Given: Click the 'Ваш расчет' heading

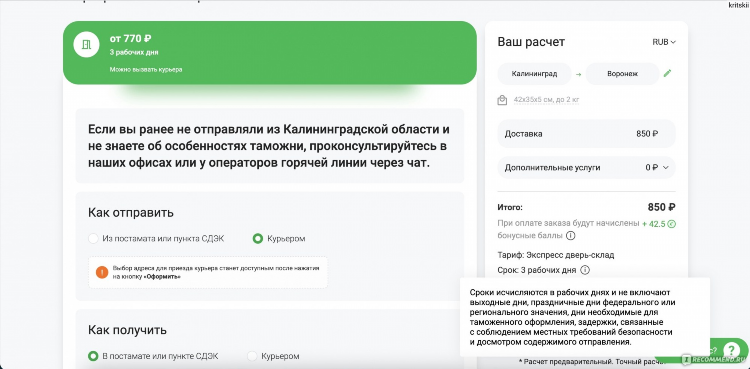Looking at the screenshot, I should [531, 42].
